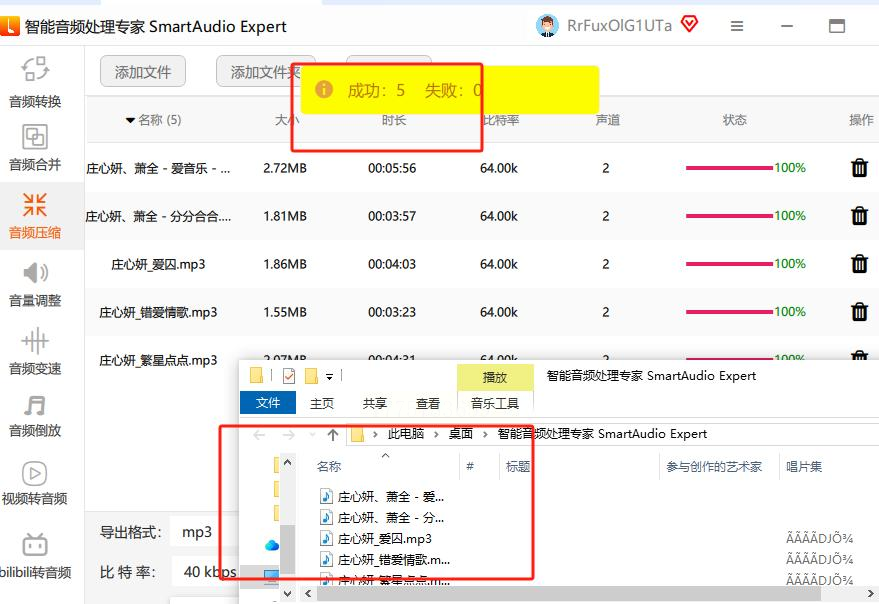Click the 唱片集 column header
This screenshot has width=879, height=604.
(x=804, y=467)
